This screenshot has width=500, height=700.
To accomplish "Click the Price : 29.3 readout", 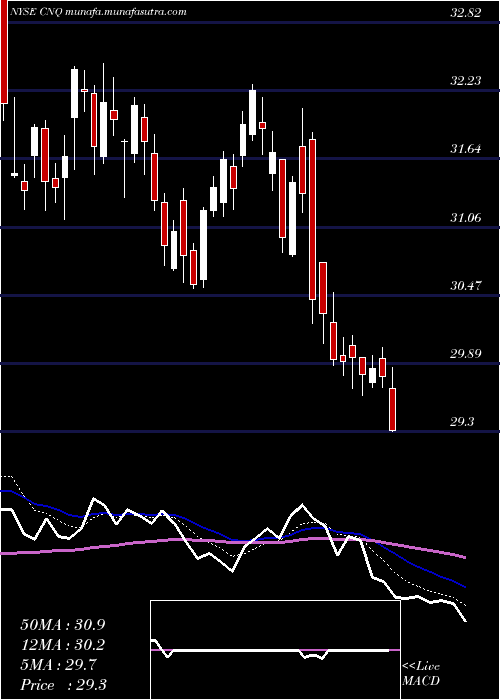I will (63, 685).
